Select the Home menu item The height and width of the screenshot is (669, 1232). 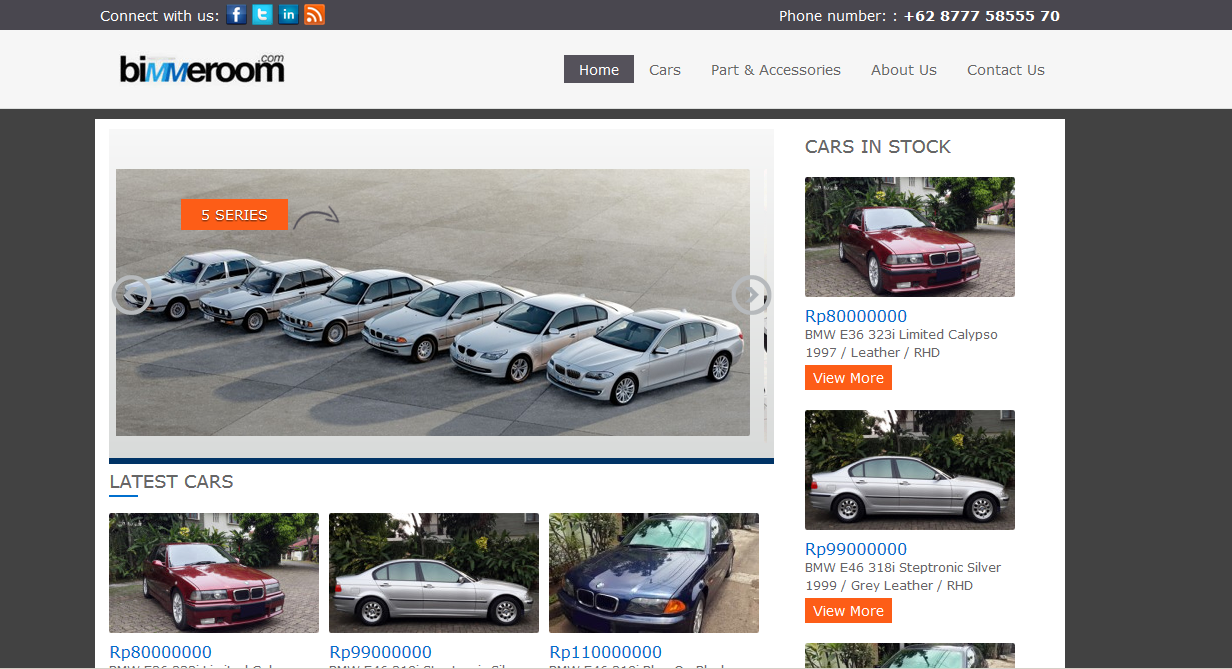[598, 70]
